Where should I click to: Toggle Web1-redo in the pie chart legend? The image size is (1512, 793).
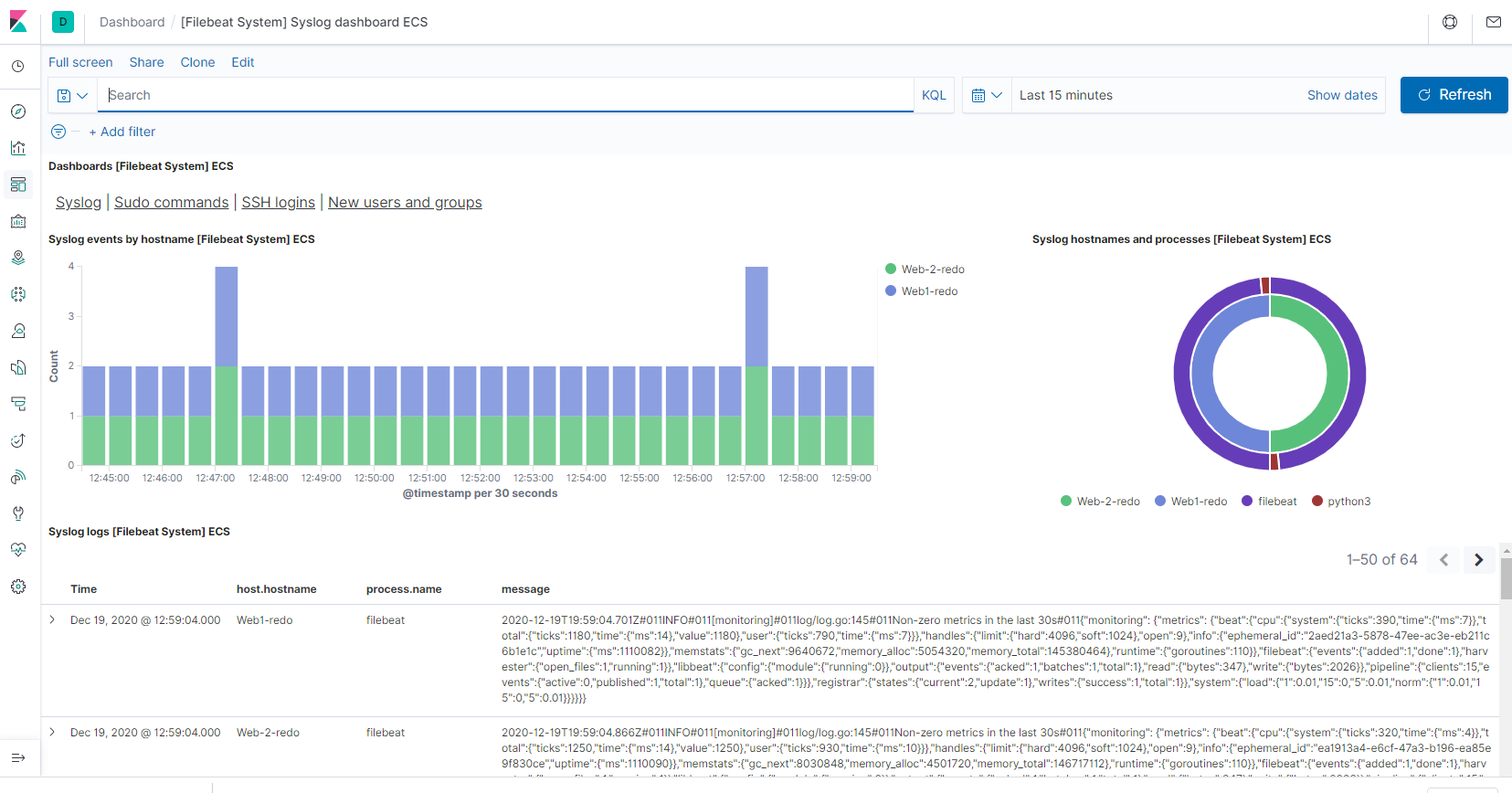[x=1190, y=502]
